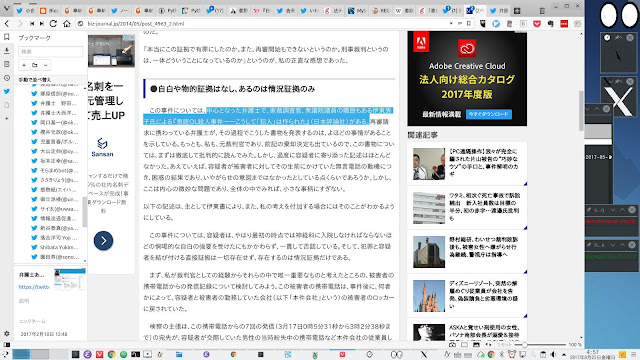This screenshot has height=360, width=640.
Task: Open the bookmark sort order dropdown
Action: pos(50,80)
